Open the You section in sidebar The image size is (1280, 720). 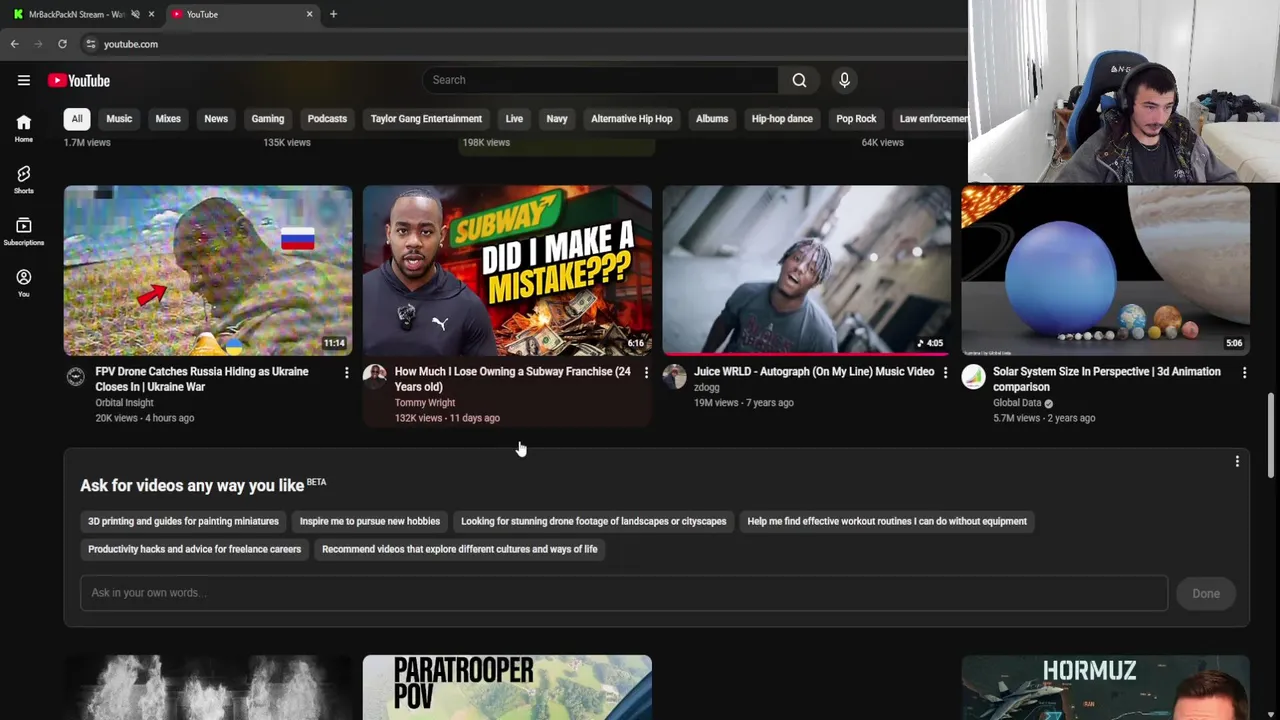(x=23, y=284)
